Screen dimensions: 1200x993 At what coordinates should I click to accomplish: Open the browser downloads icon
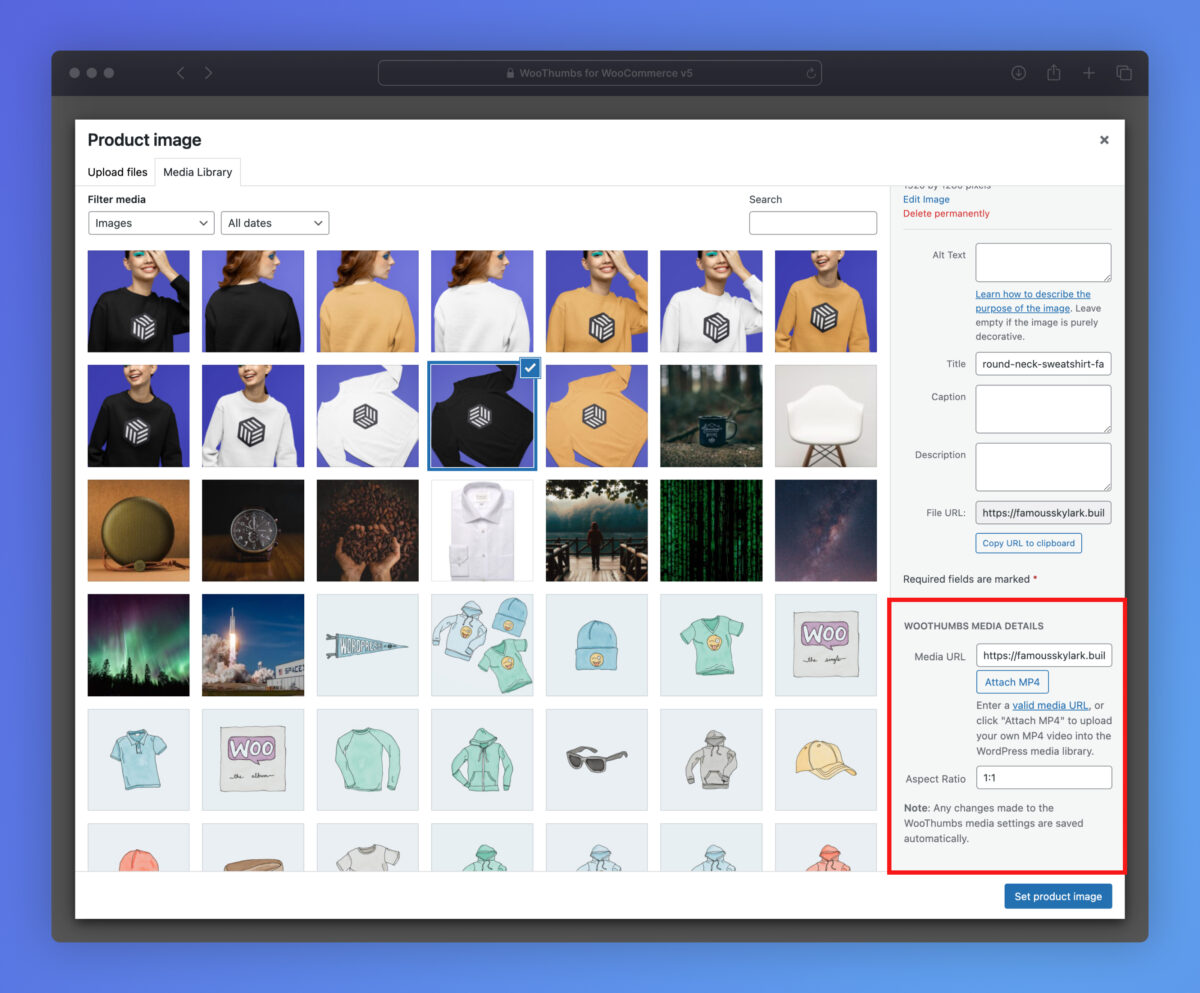tap(1018, 73)
